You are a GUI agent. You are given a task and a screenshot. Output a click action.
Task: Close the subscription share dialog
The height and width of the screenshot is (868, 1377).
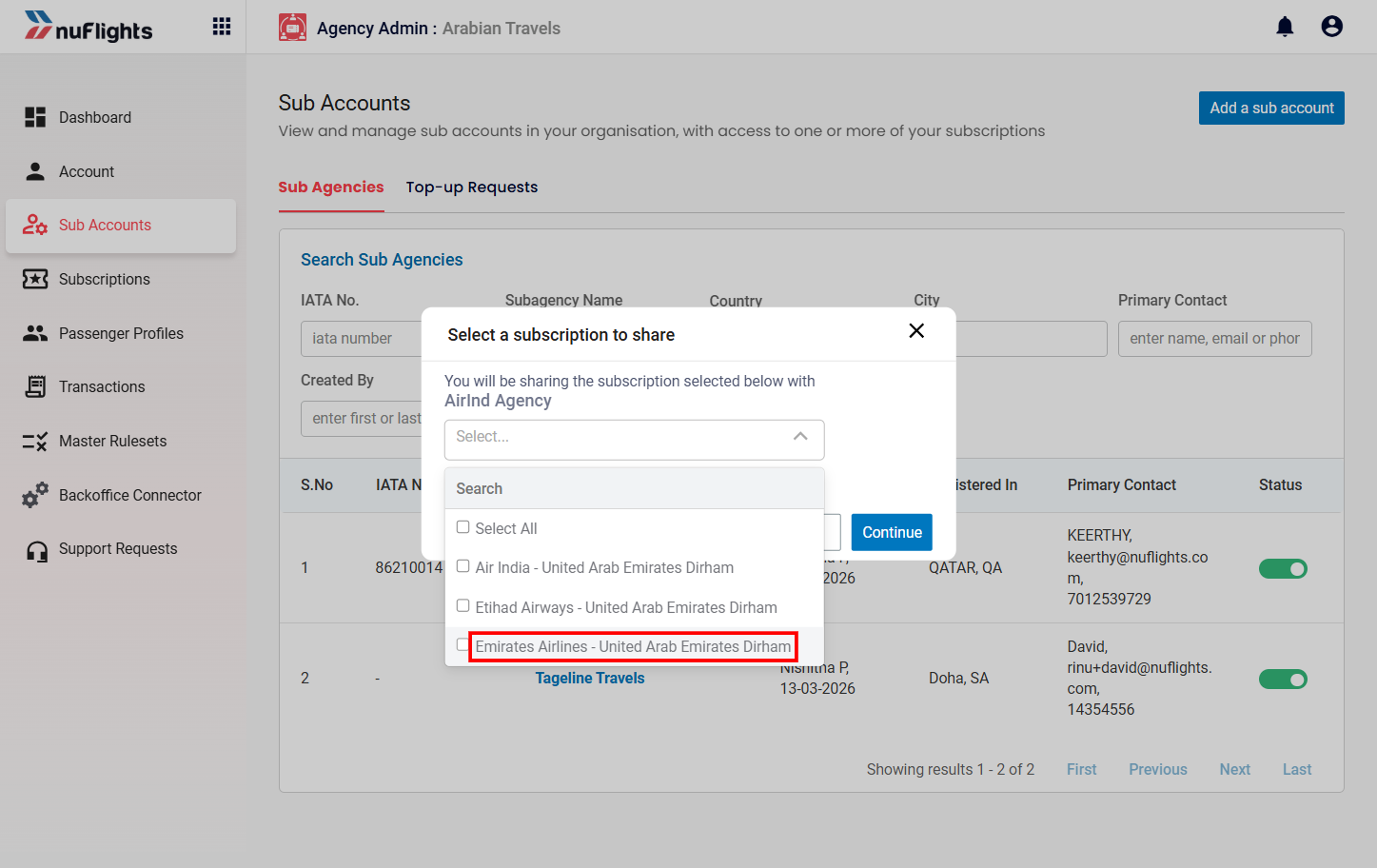916,330
